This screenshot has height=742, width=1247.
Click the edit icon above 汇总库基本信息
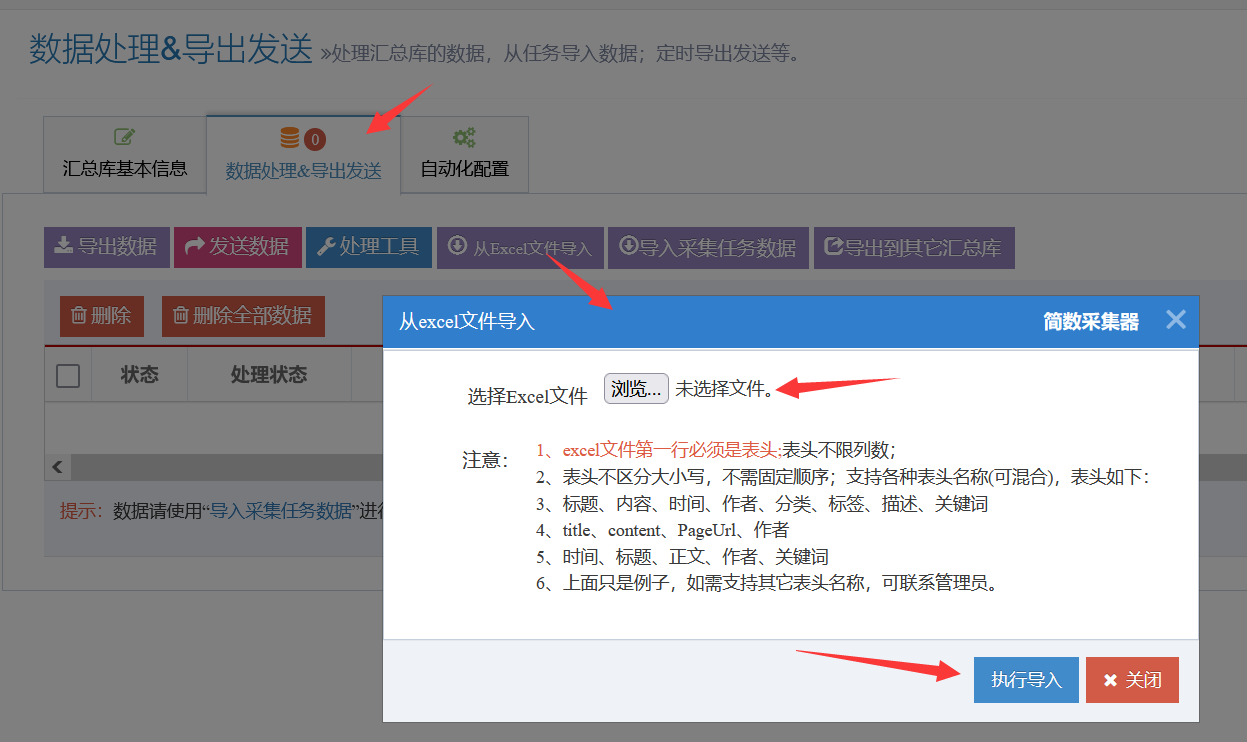pyautogui.click(x=124, y=137)
